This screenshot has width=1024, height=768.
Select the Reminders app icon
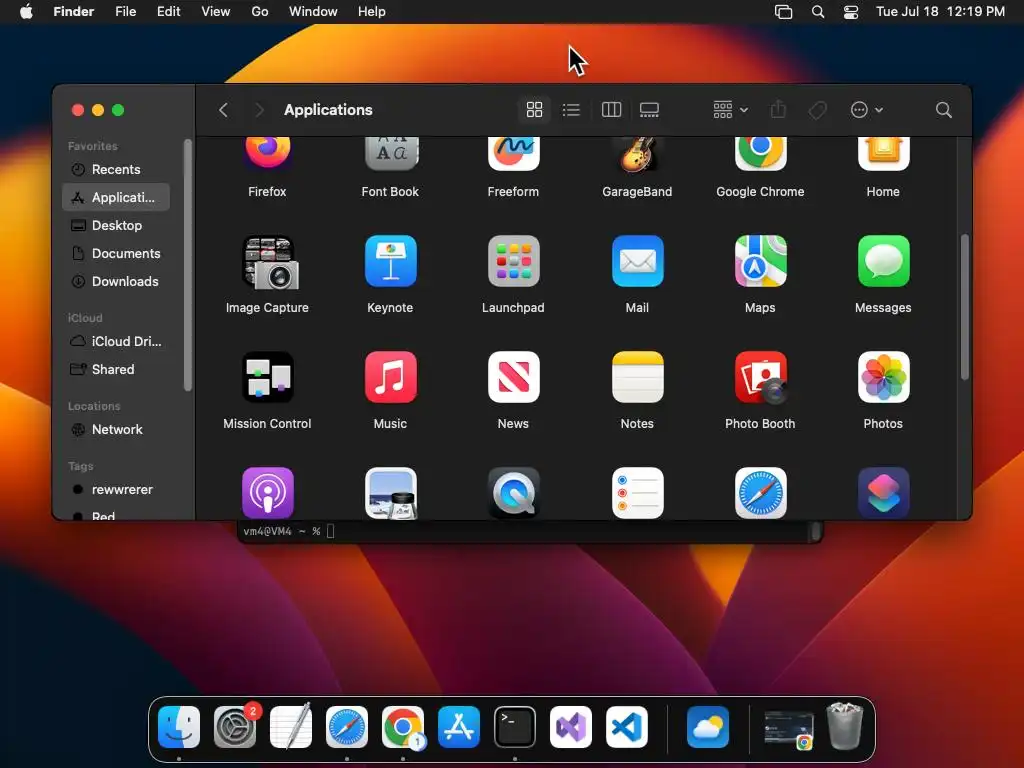click(x=637, y=493)
